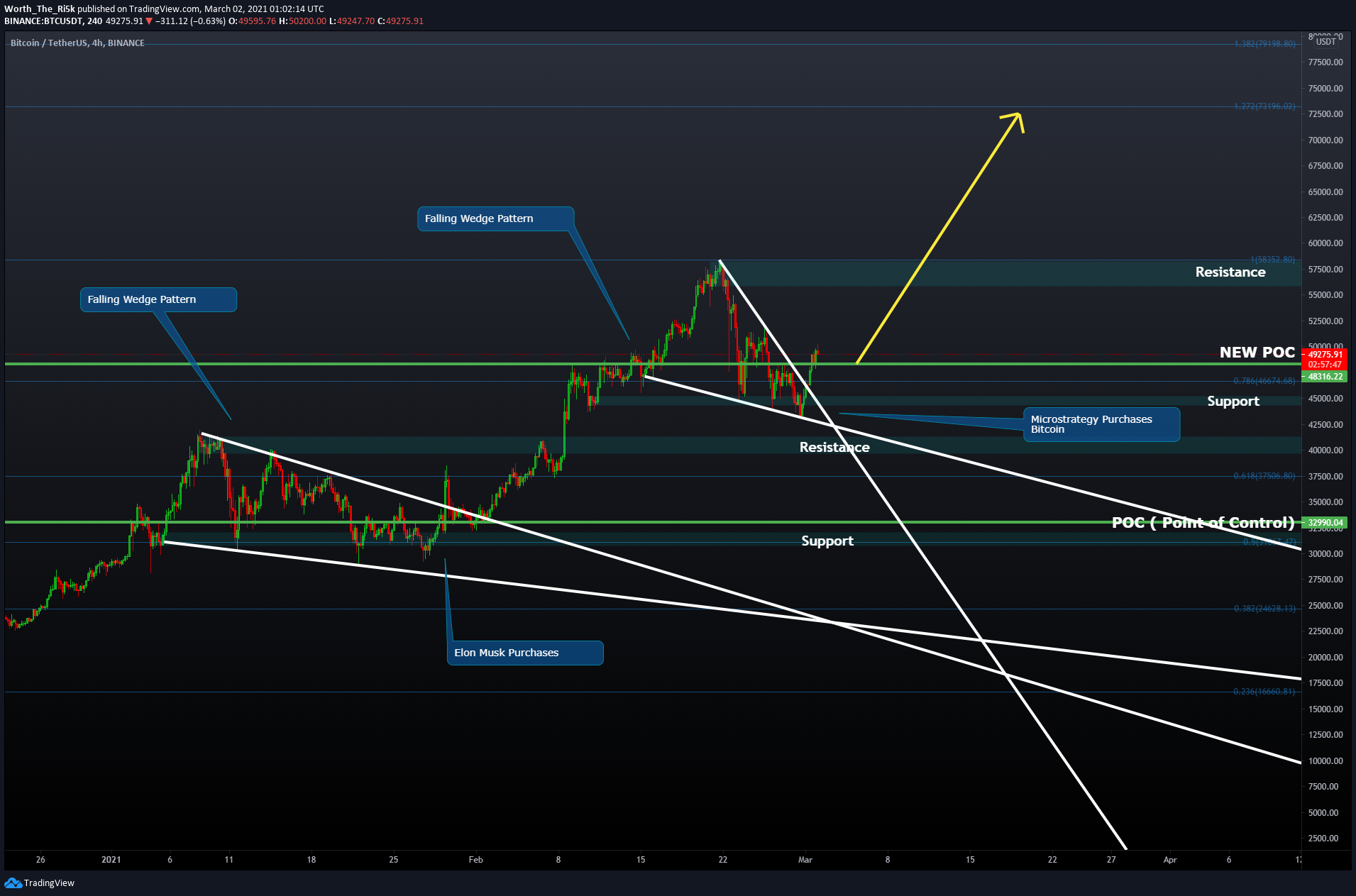The image size is (1356, 896).
Task: Click the yellow arrow tip near 72500
Action: pos(1019,114)
